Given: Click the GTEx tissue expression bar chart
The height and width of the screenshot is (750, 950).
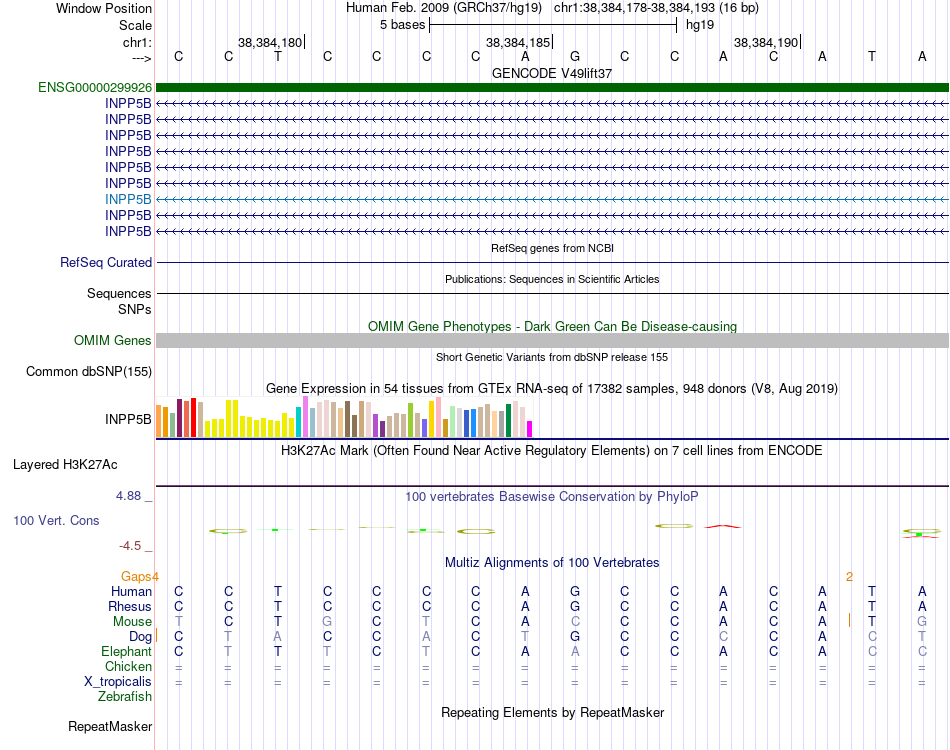Looking at the screenshot, I should (x=344, y=417).
